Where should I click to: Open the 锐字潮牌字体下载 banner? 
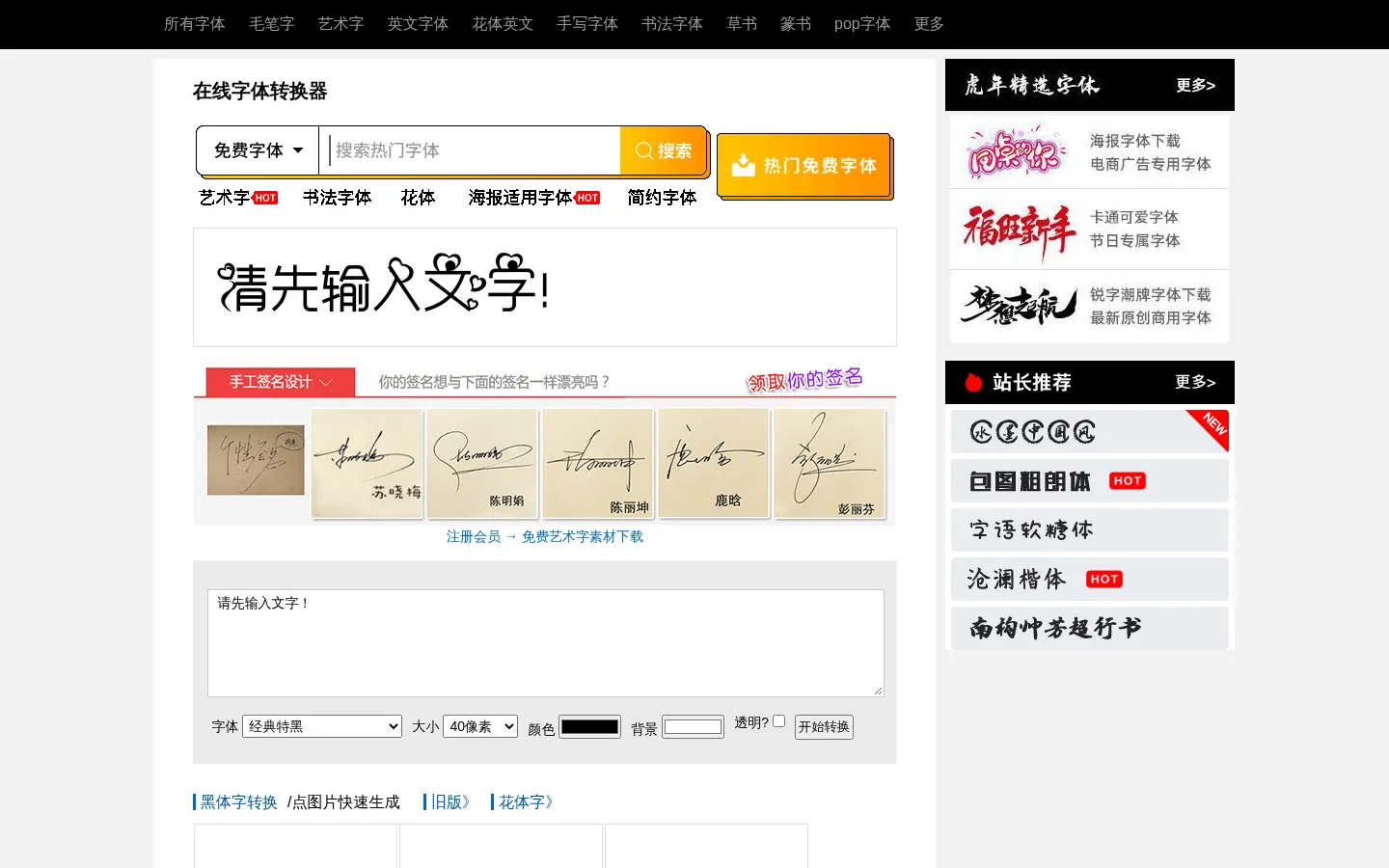(x=1089, y=307)
